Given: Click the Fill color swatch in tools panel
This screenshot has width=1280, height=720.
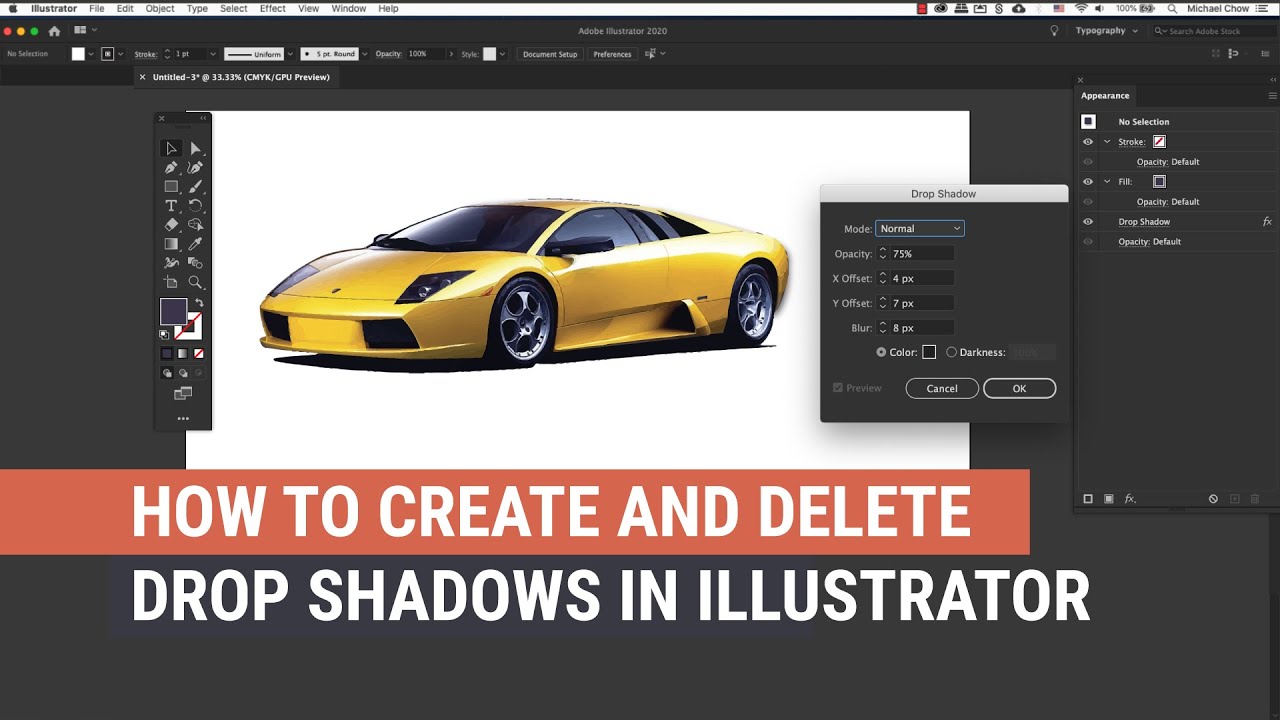Looking at the screenshot, I should coord(174,311).
